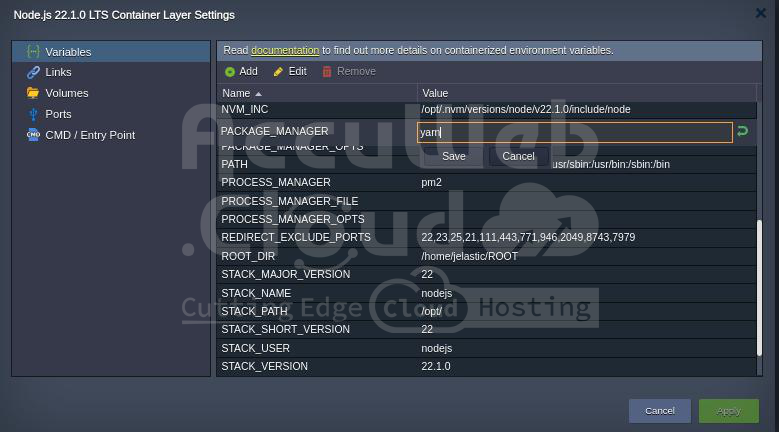The height and width of the screenshot is (432, 779).
Task: Cancel the inline variable edit
Action: (x=518, y=156)
